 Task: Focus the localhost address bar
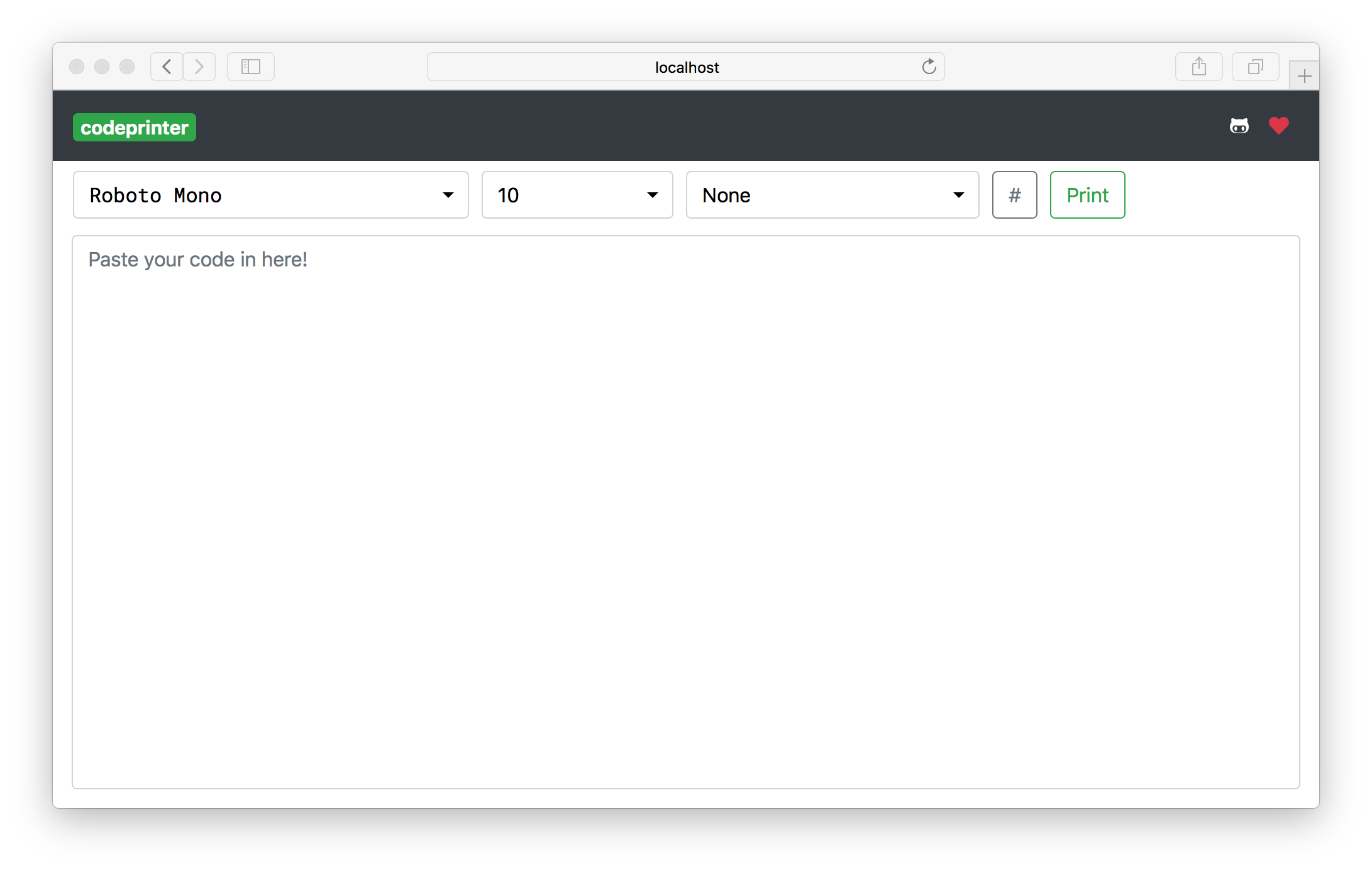coord(685,67)
